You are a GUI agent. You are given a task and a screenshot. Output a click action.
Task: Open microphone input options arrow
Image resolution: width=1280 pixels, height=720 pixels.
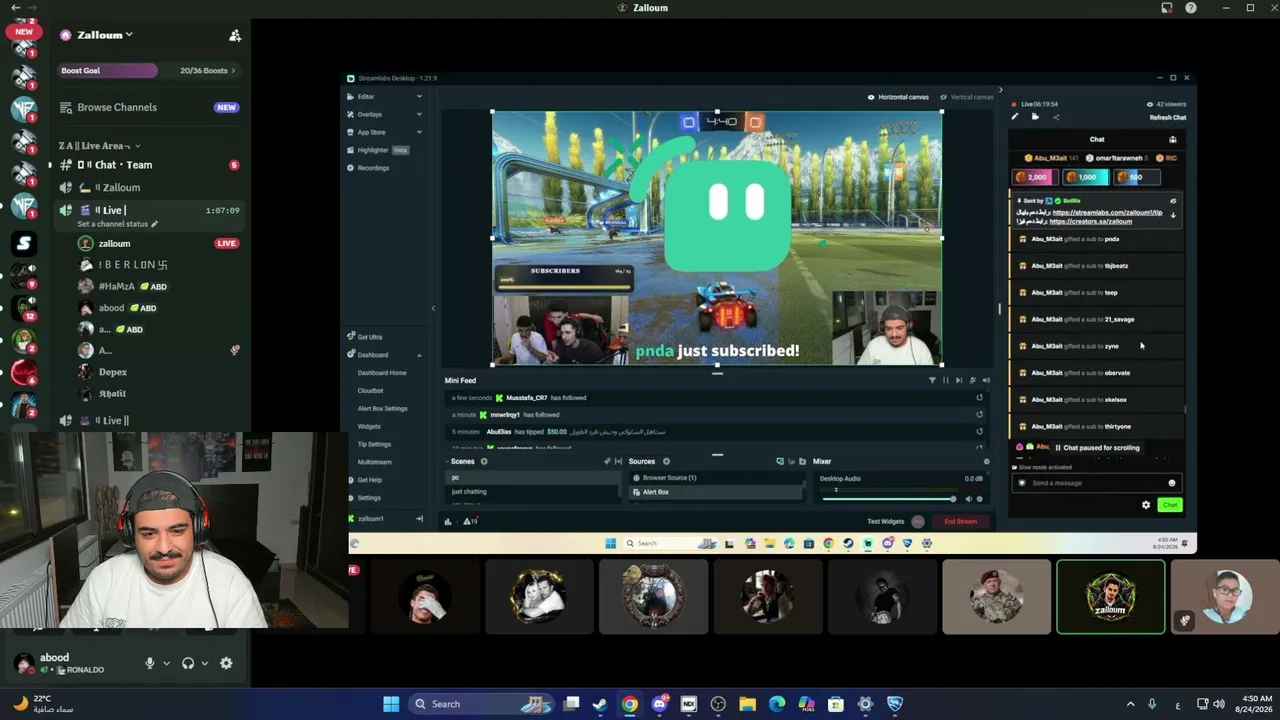(x=166, y=663)
